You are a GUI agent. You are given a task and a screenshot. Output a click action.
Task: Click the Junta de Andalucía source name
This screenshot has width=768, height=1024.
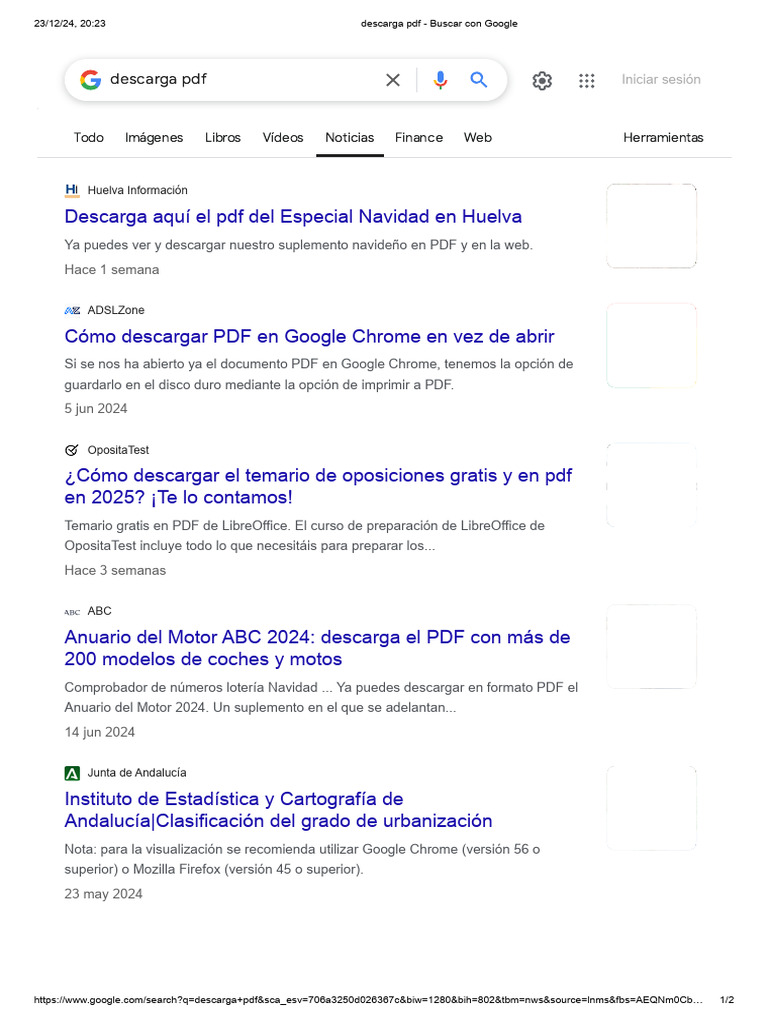(137, 773)
